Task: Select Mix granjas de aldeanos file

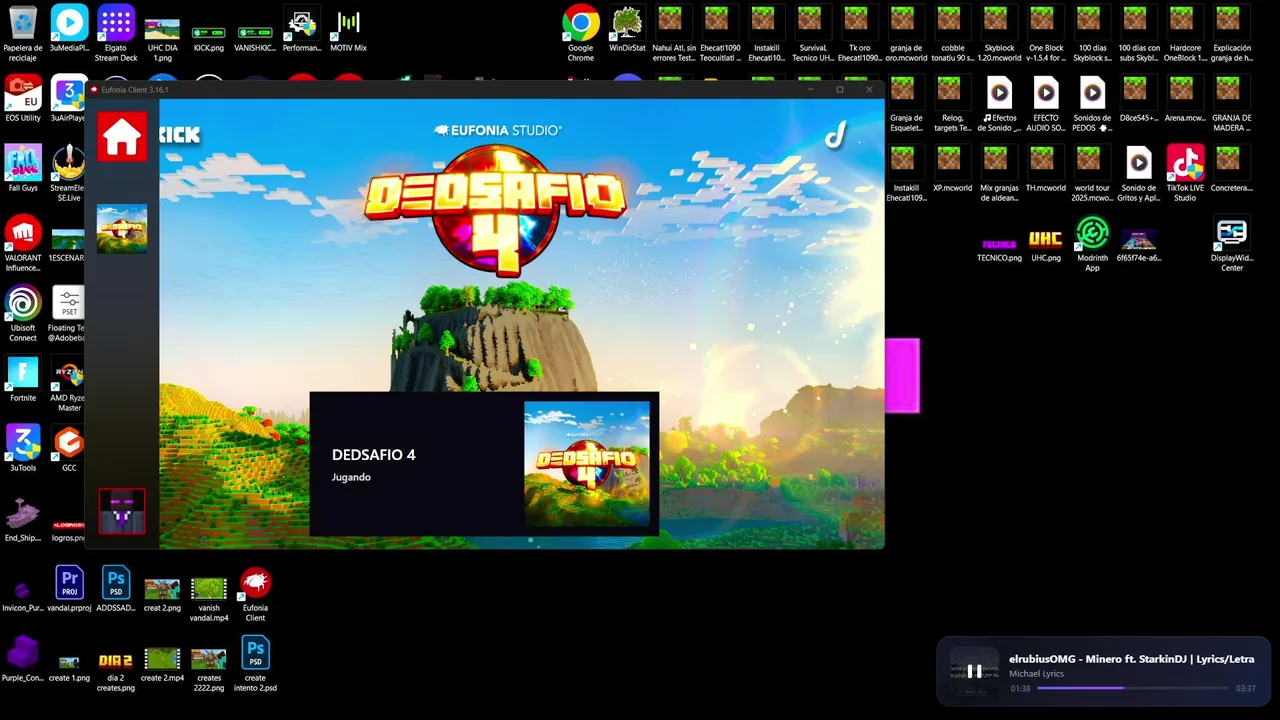Action: pos(999,174)
